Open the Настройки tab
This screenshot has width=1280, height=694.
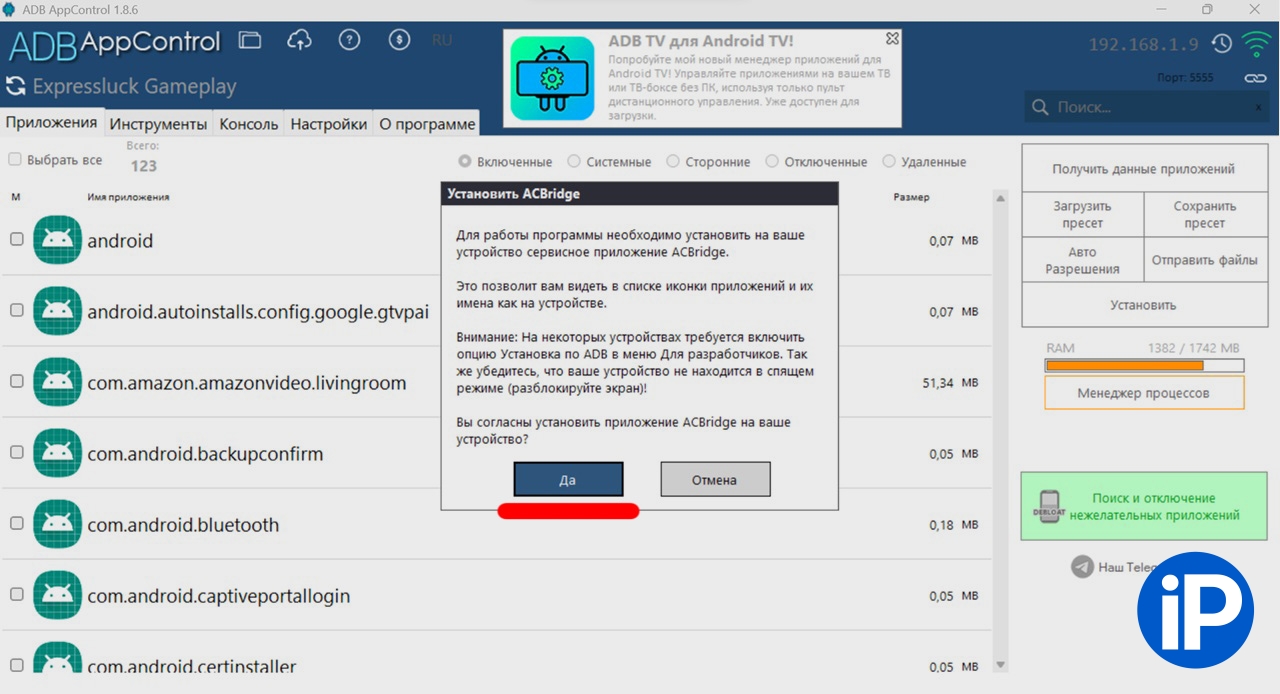329,124
